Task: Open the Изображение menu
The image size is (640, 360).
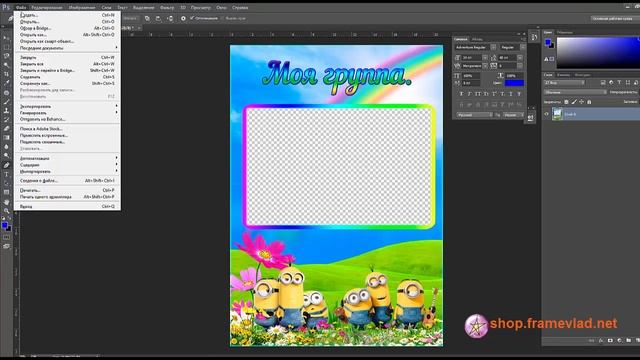Action: (82, 7)
